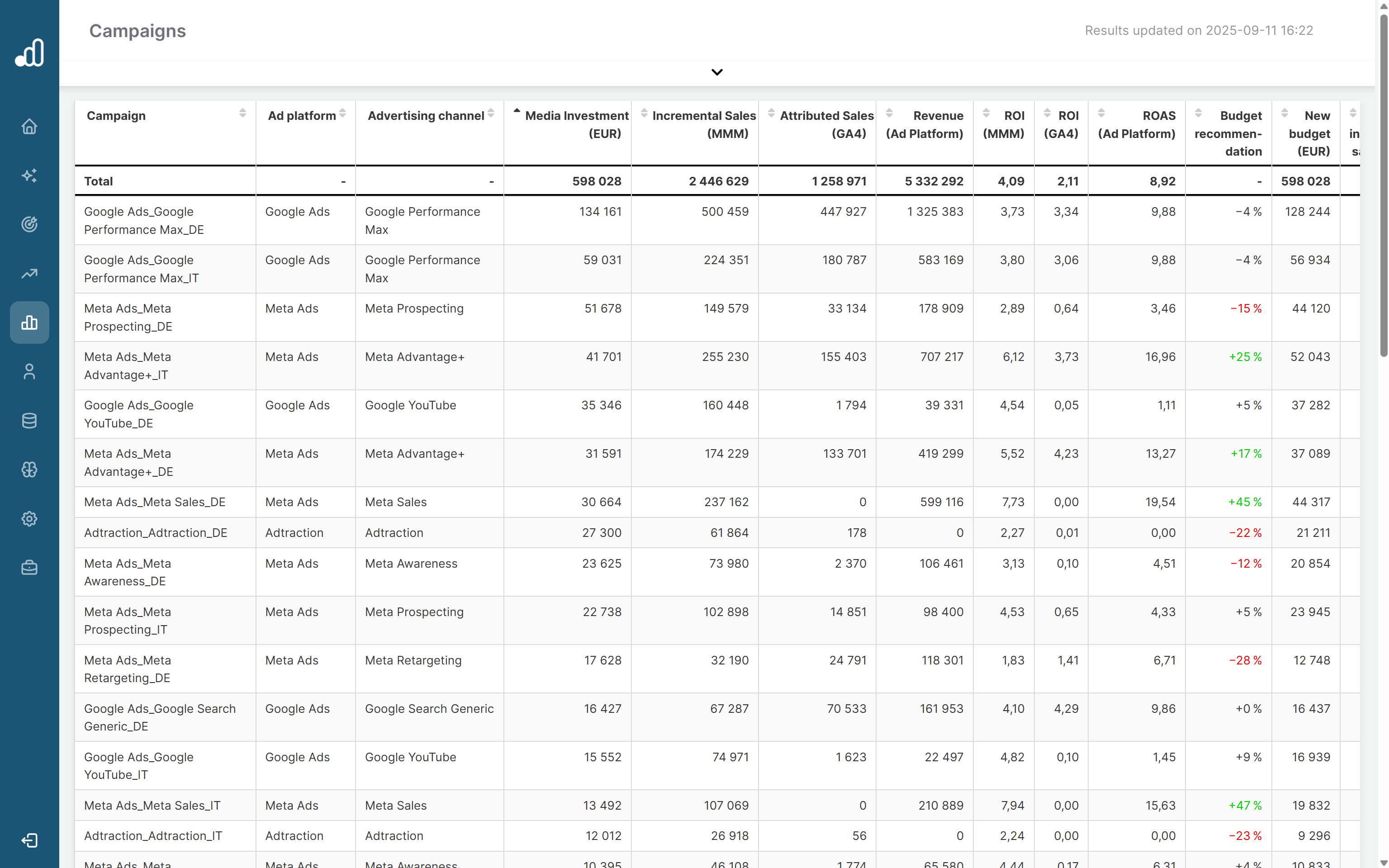The width and height of the screenshot is (1389, 868).
Task: Go to Home via the house icon
Action: 29,126
